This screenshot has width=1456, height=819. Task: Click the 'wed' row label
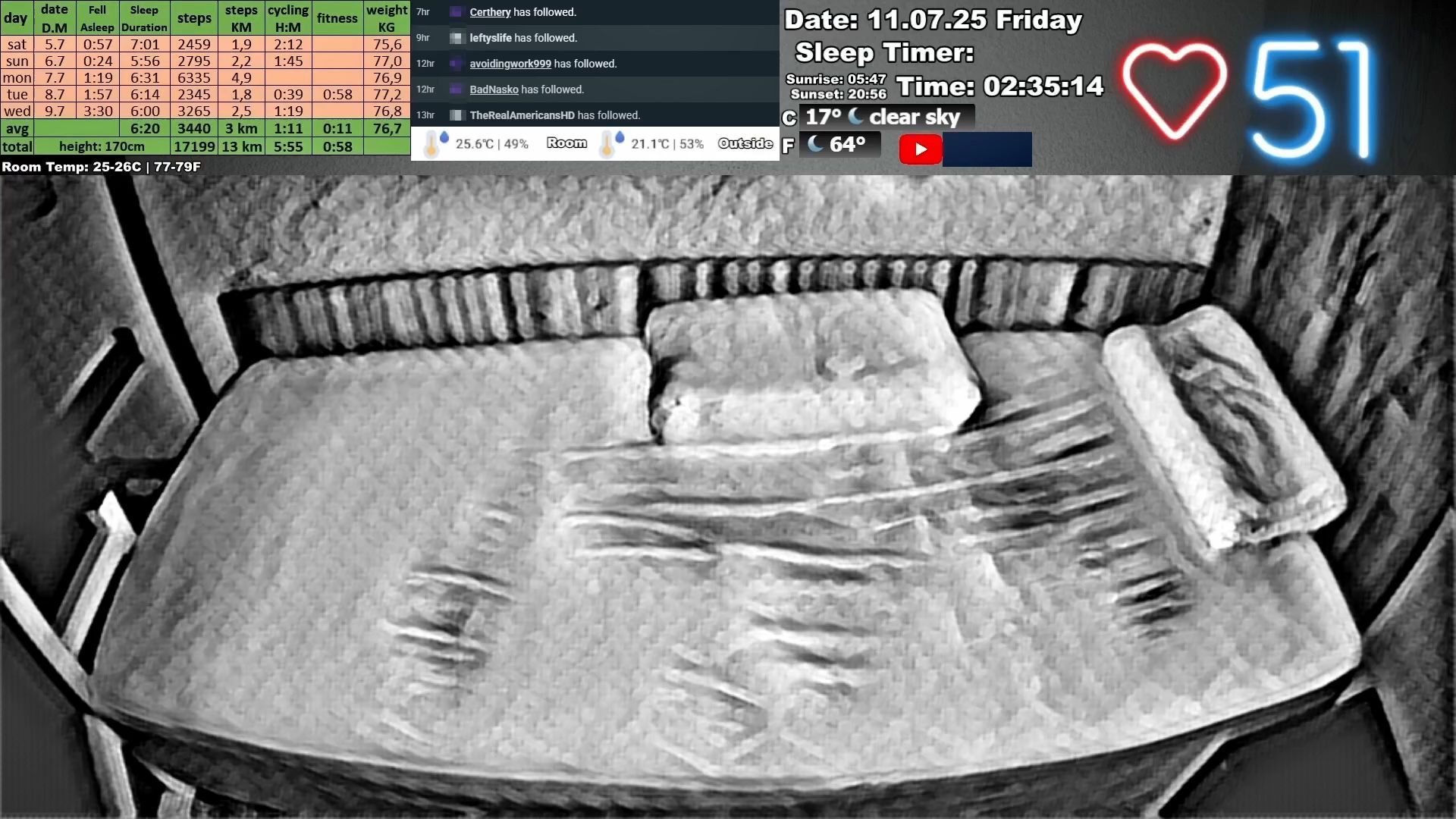[17, 111]
